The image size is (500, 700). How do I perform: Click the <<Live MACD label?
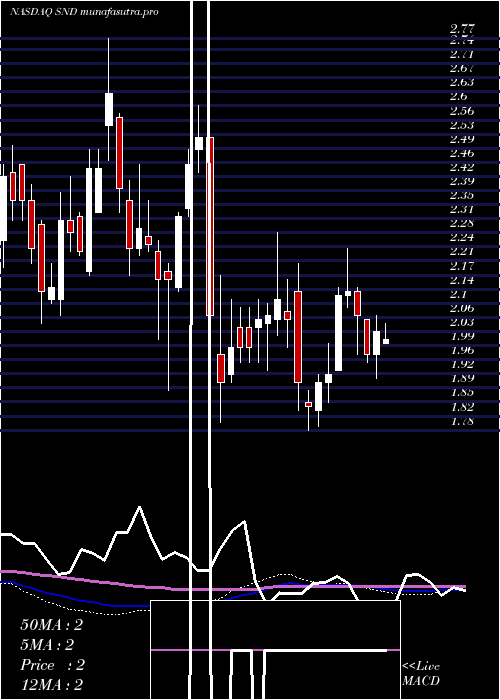(421, 674)
